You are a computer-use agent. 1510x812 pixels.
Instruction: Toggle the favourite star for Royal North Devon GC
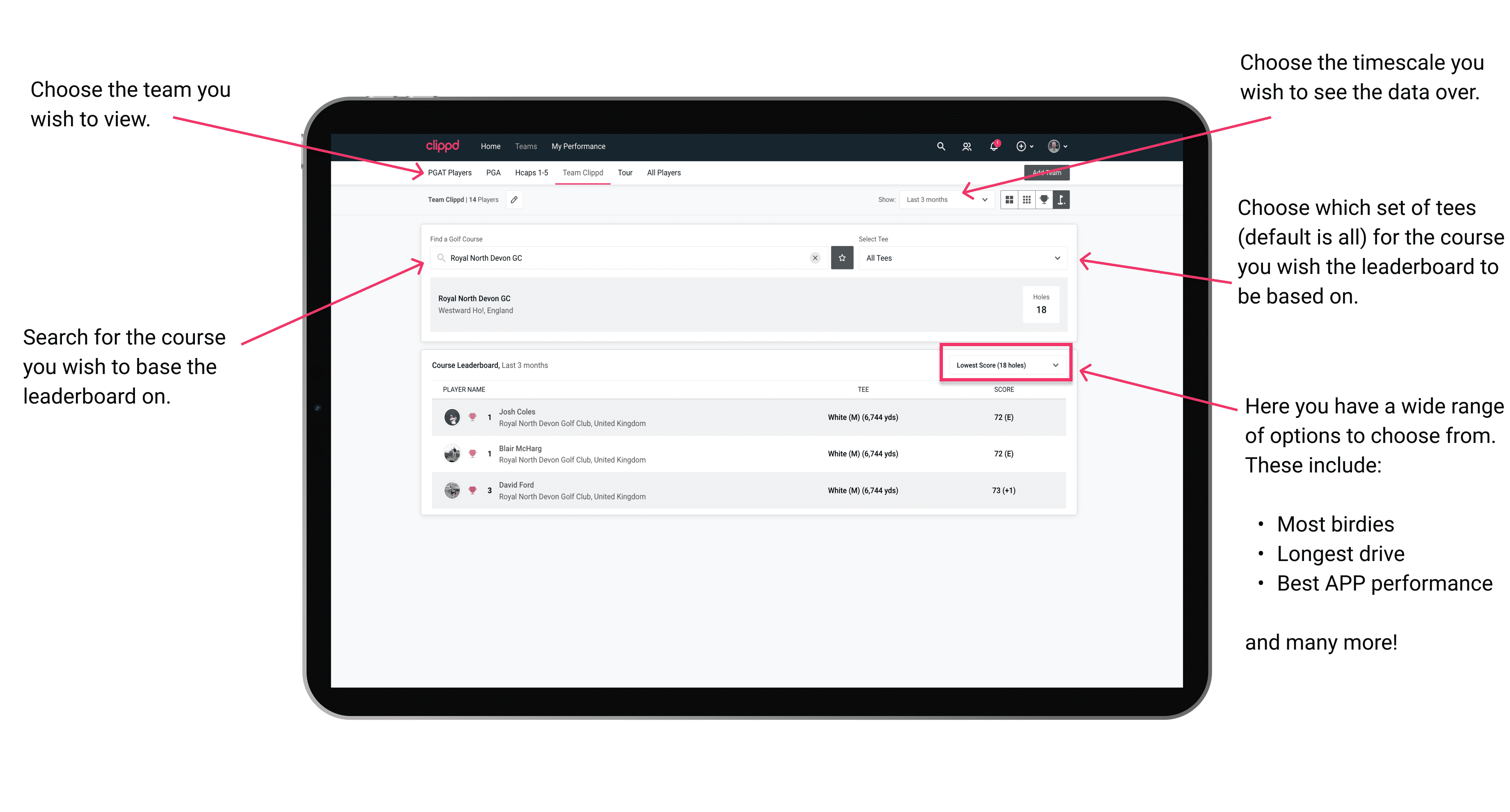pyautogui.click(x=843, y=258)
